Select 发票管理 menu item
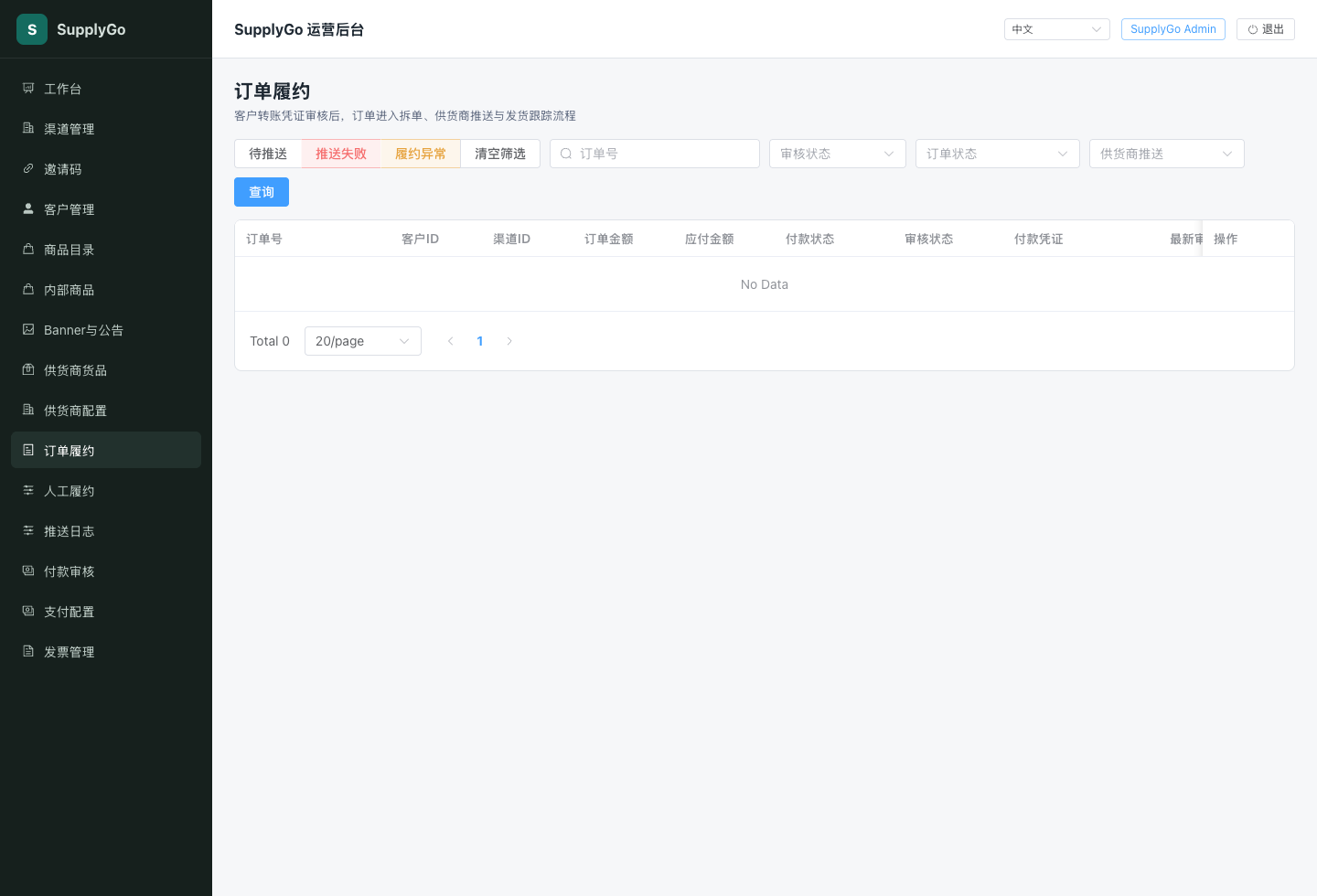The width and height of the screenshot is (1317, 896). [x=106, y=651]
